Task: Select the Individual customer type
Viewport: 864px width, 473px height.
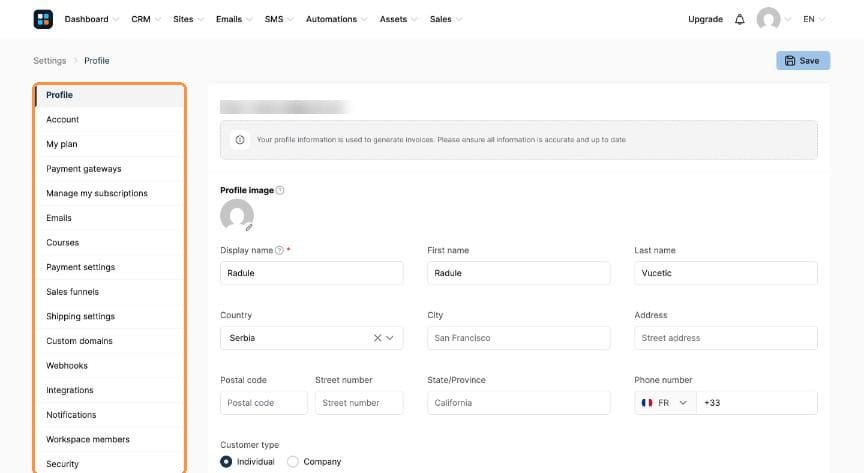Action: (x=226, y=461)
